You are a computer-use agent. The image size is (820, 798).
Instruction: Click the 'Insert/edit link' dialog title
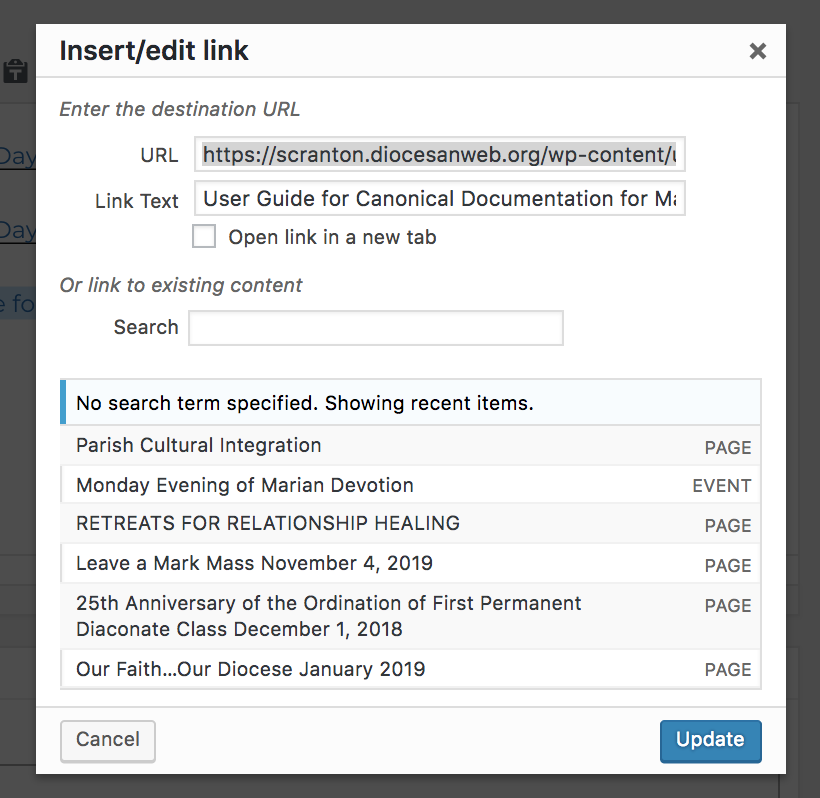[x=154, y=50]
